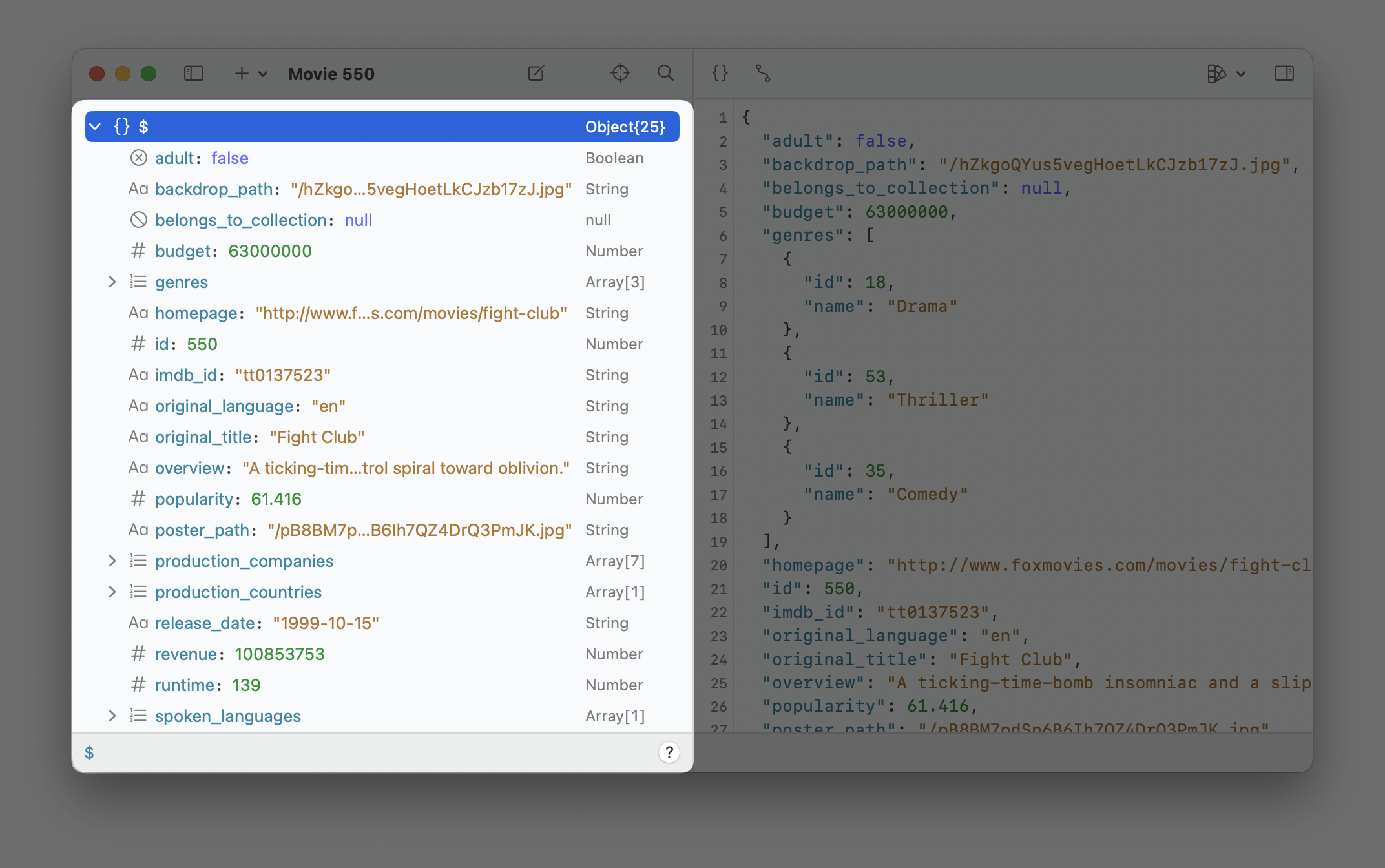Viewport: 1385px width, 868px height.
Task: Click the focus target icon
Action: click(x=620, y=74)
